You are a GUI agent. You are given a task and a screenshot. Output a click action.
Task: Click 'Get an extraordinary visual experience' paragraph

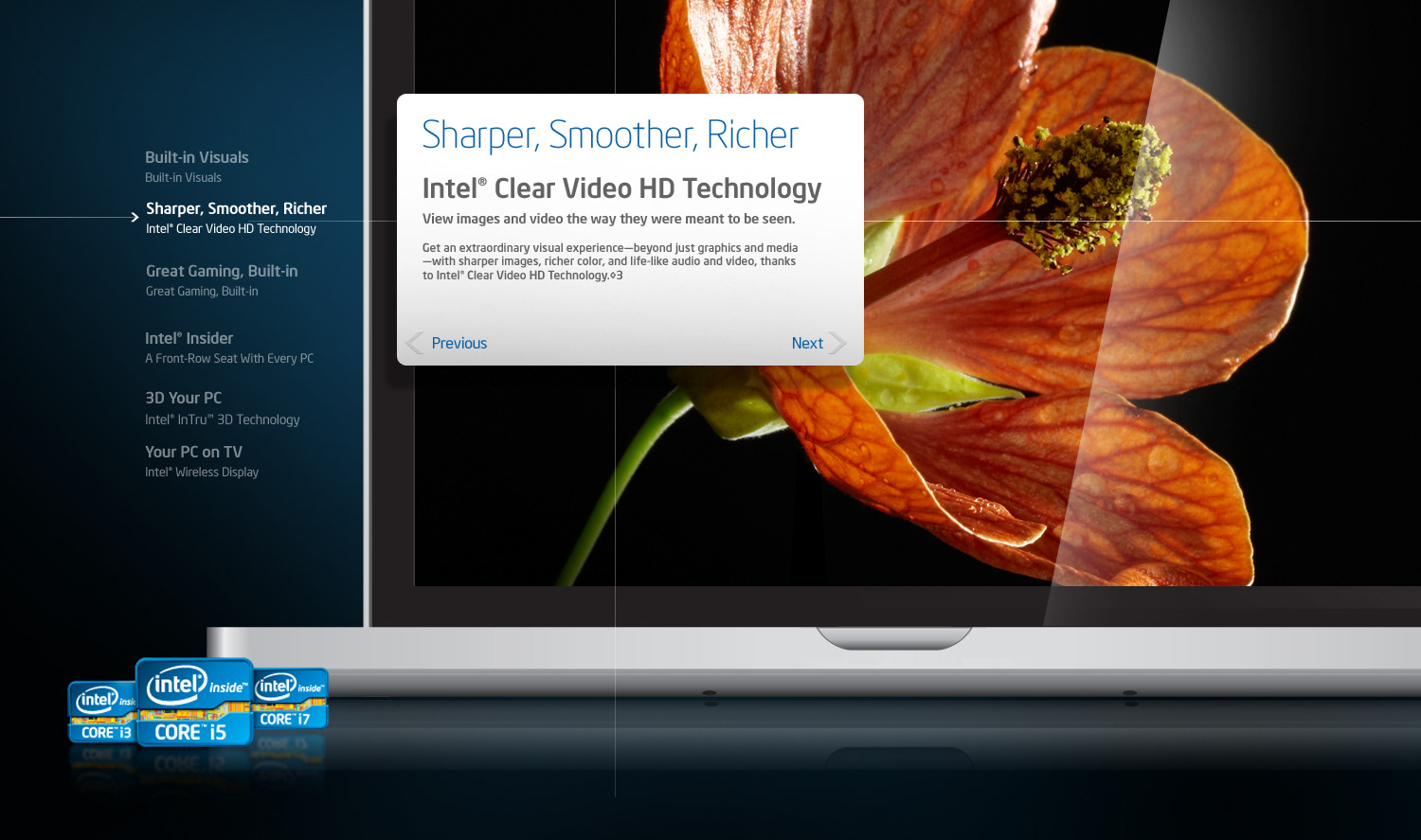pos(610,261)
